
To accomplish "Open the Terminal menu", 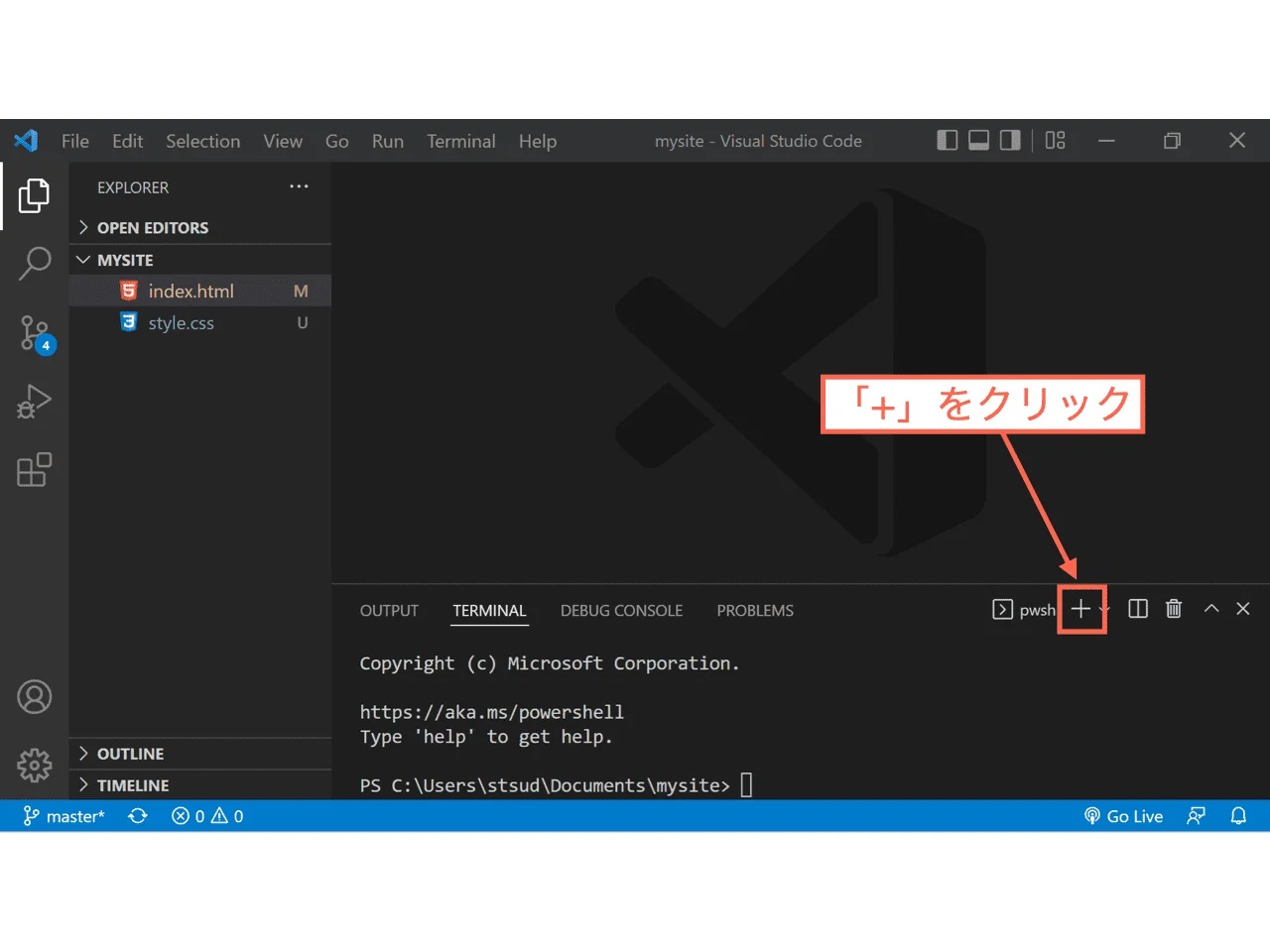I will (460, 141).
